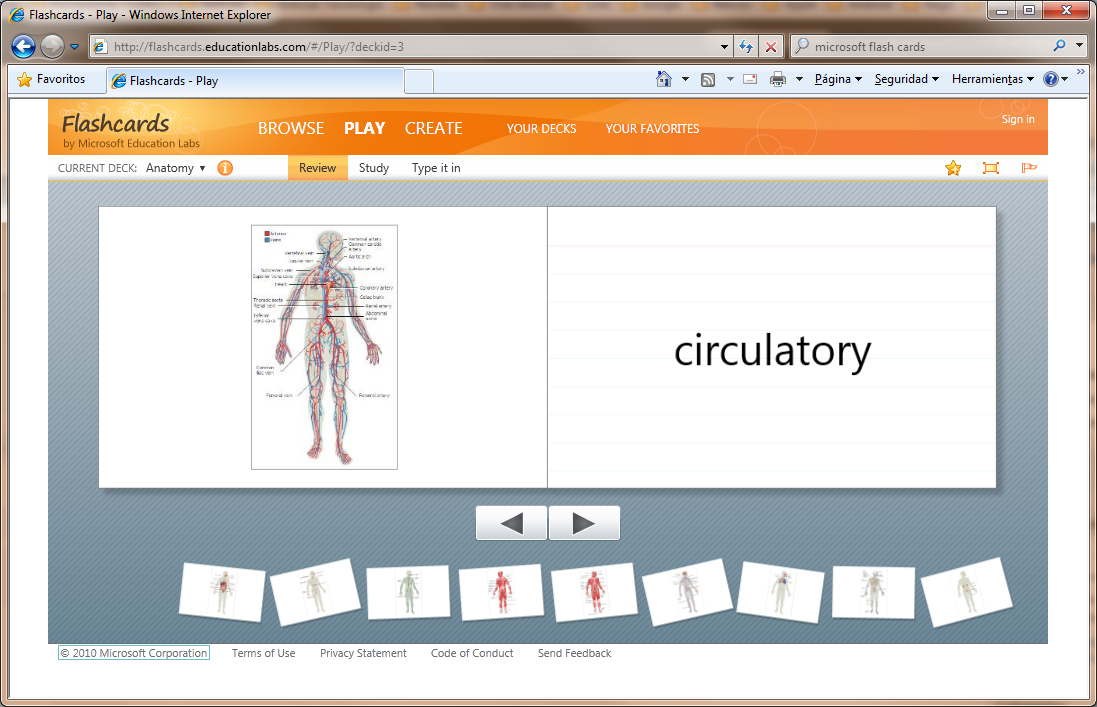Open the Anatomy current deck dropdown
This screenshot has width=1097, height=707.
tap(176, 168)
